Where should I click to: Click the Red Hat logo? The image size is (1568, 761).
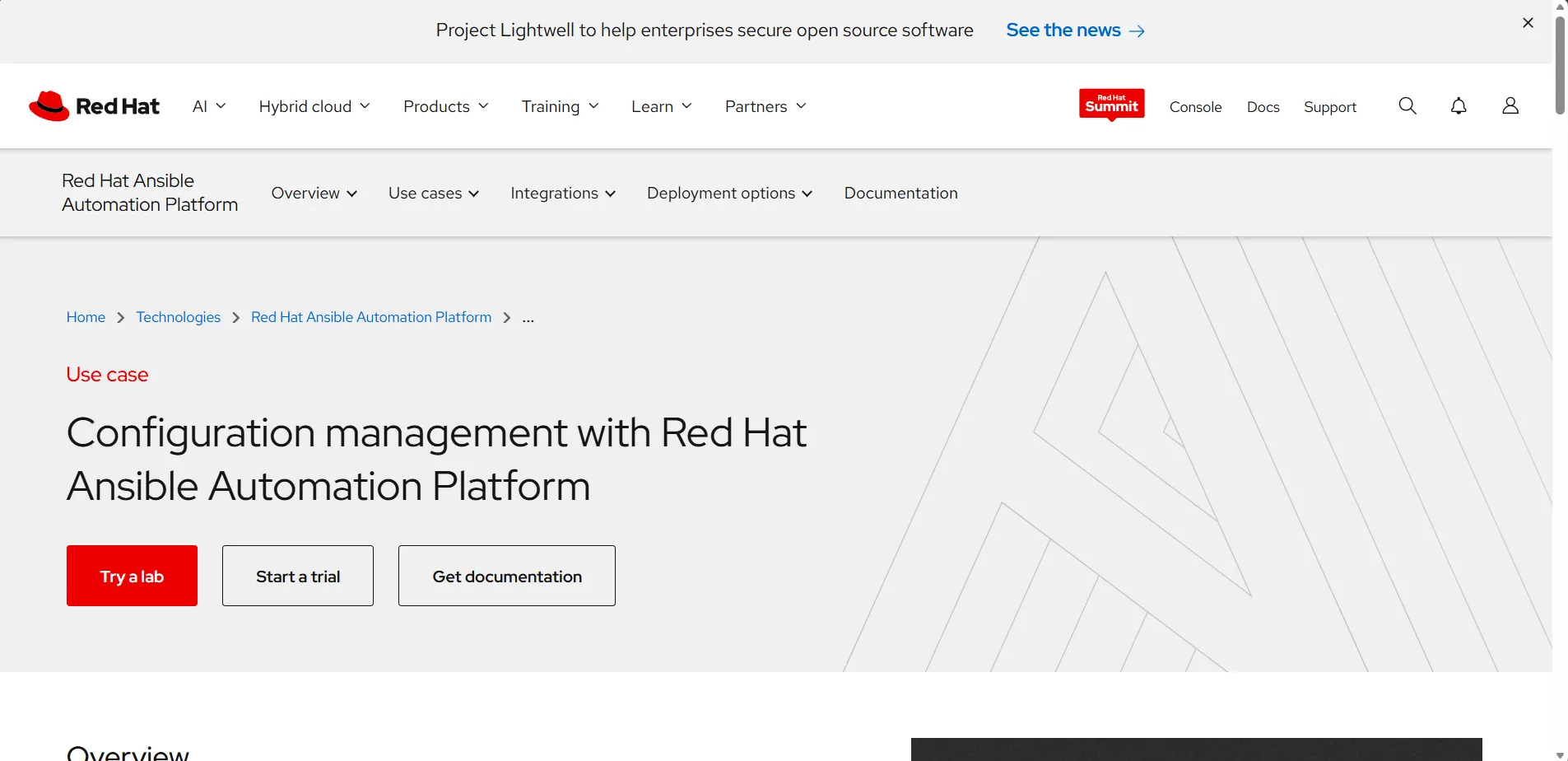[x=94, y=106]
